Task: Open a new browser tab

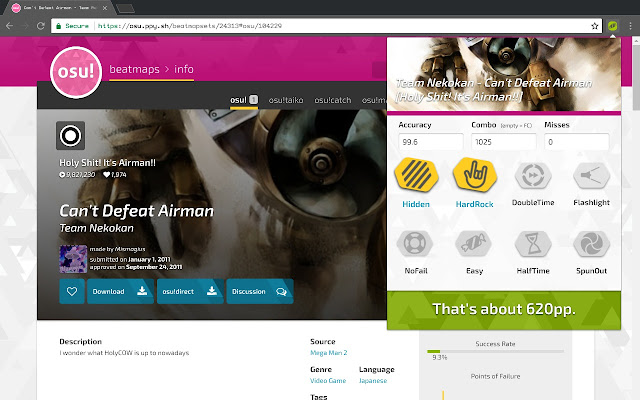Action: (125, 8)
